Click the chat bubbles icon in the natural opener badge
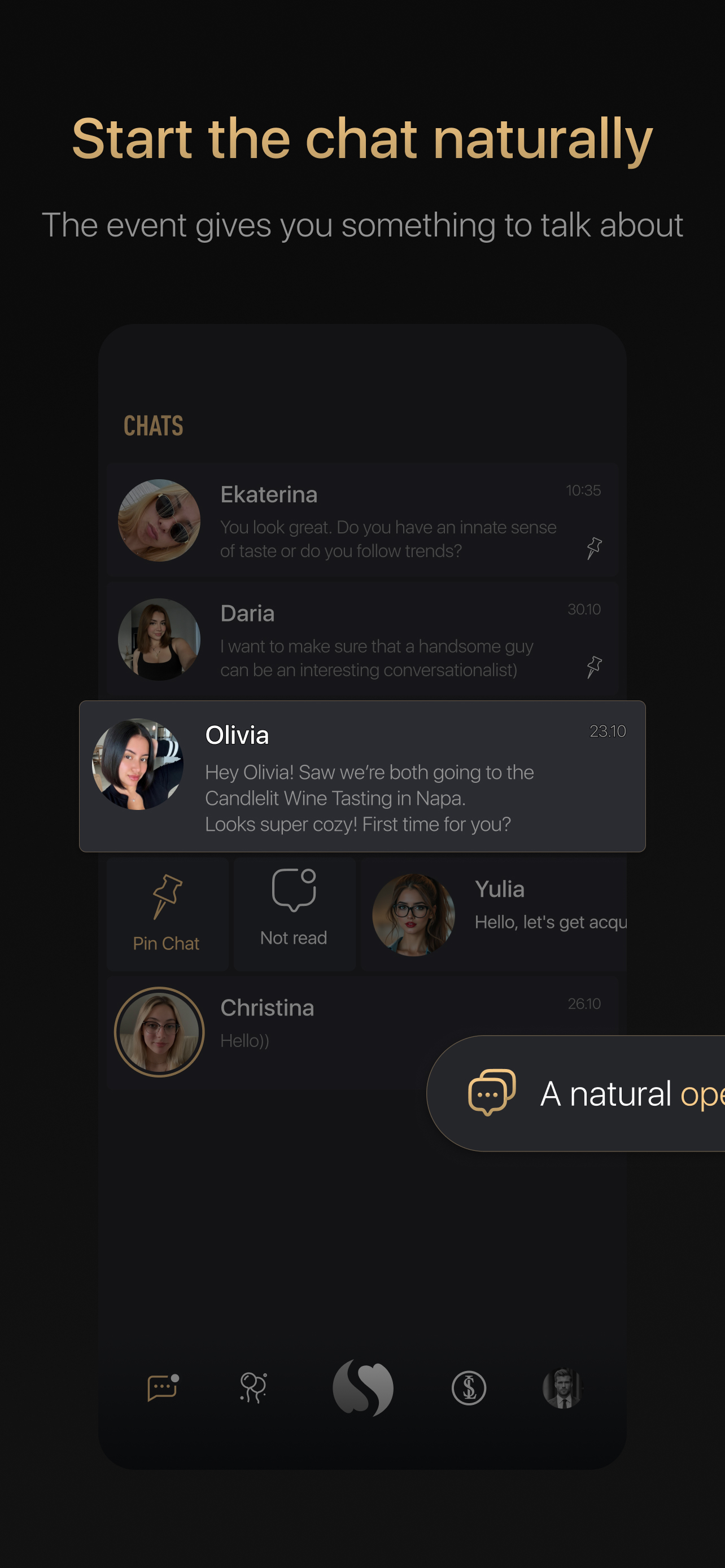 coord(492,1092)
